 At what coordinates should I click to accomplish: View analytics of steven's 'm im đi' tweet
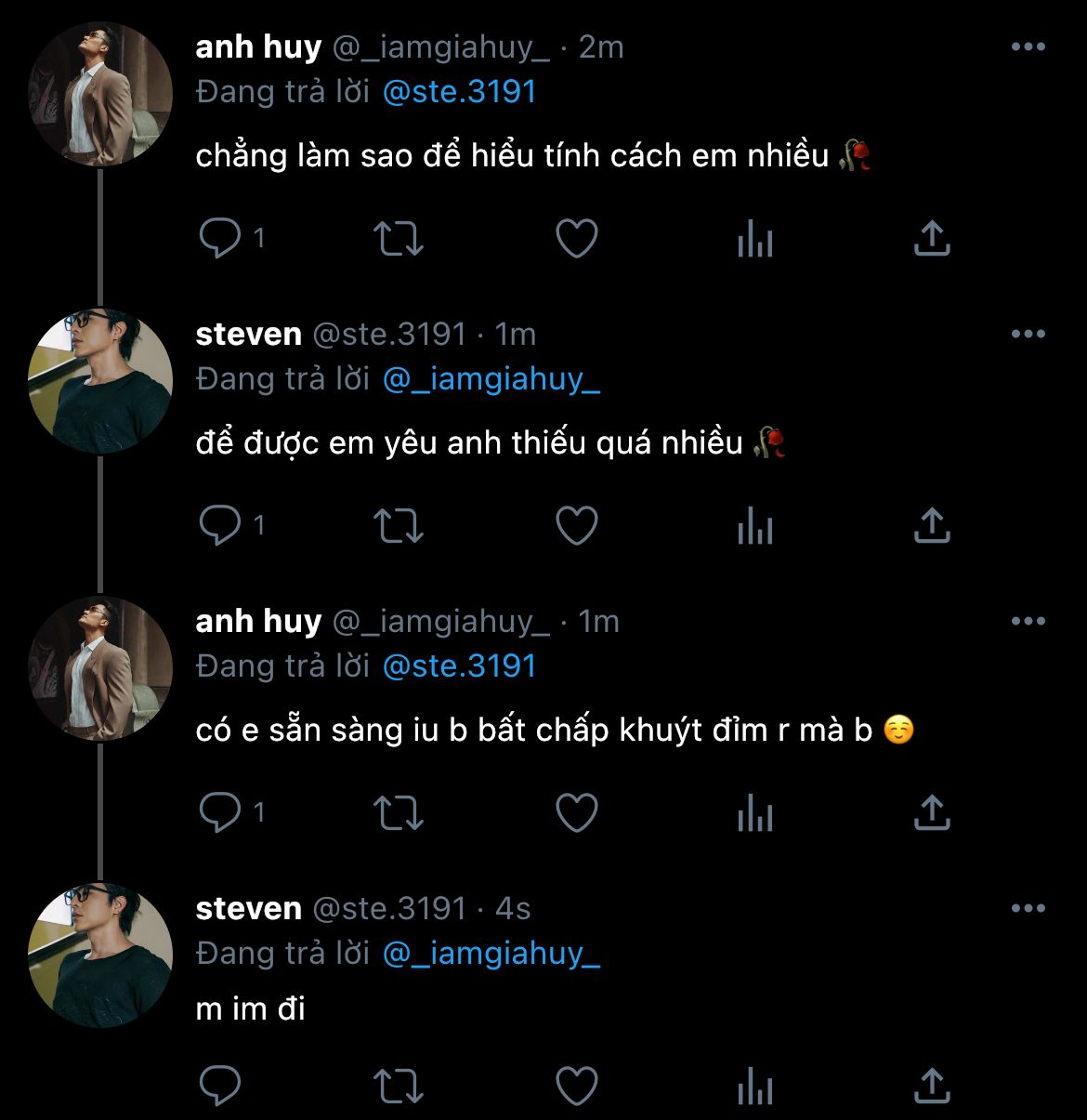coord(754,1085)
